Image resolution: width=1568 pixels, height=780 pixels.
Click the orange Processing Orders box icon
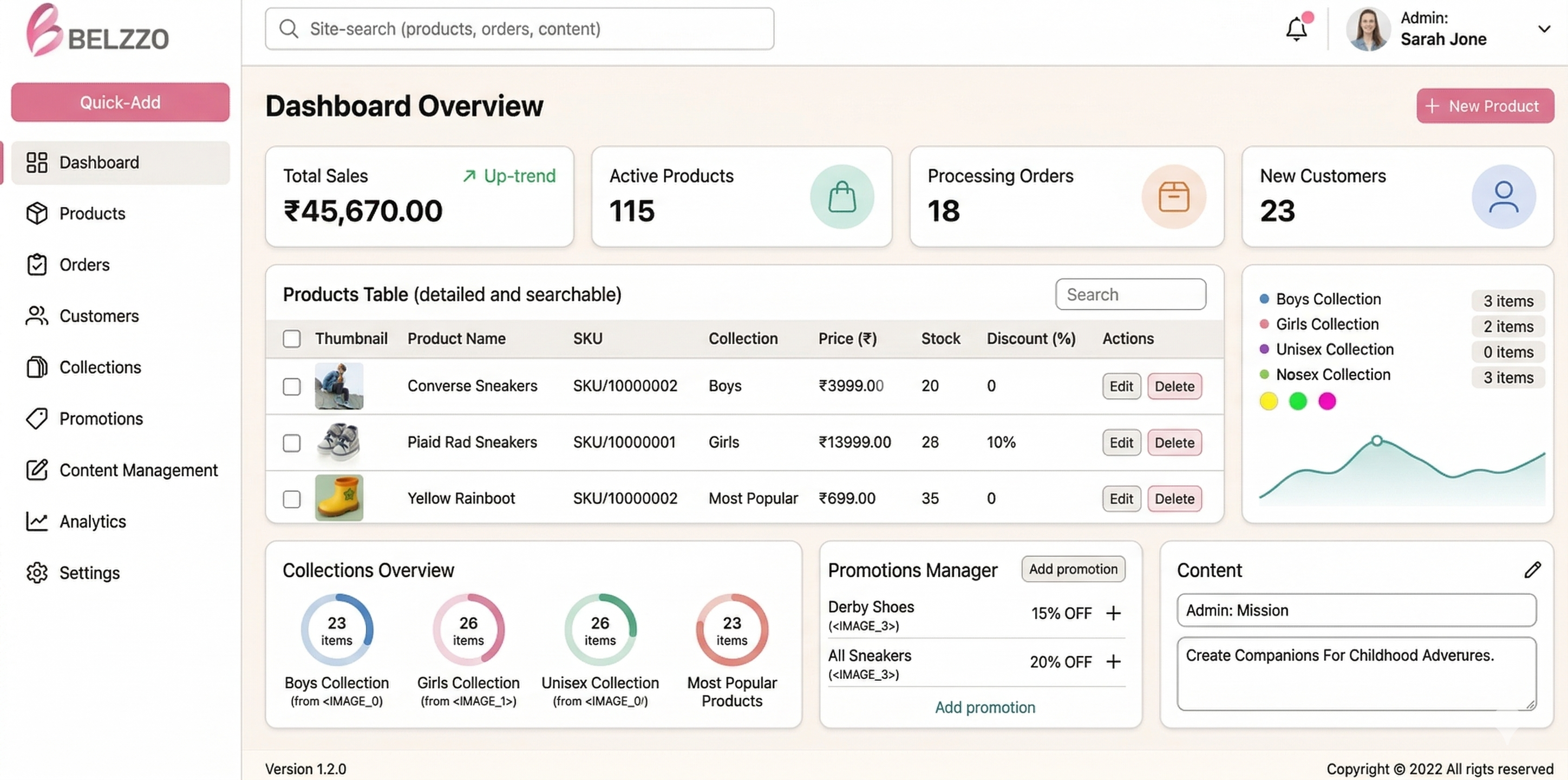[1174, 197]
